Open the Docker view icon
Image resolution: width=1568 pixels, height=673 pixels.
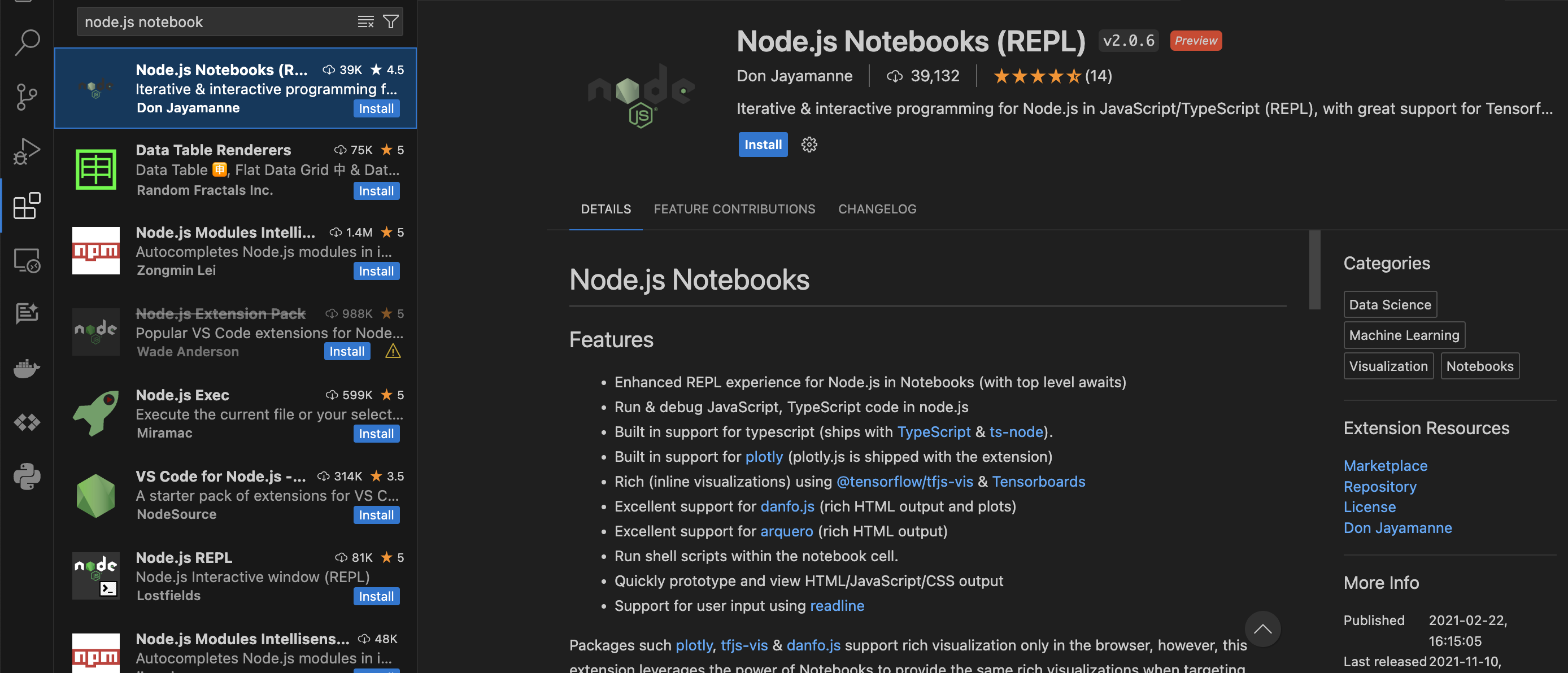pyautogui.click(x=27, y=368)
